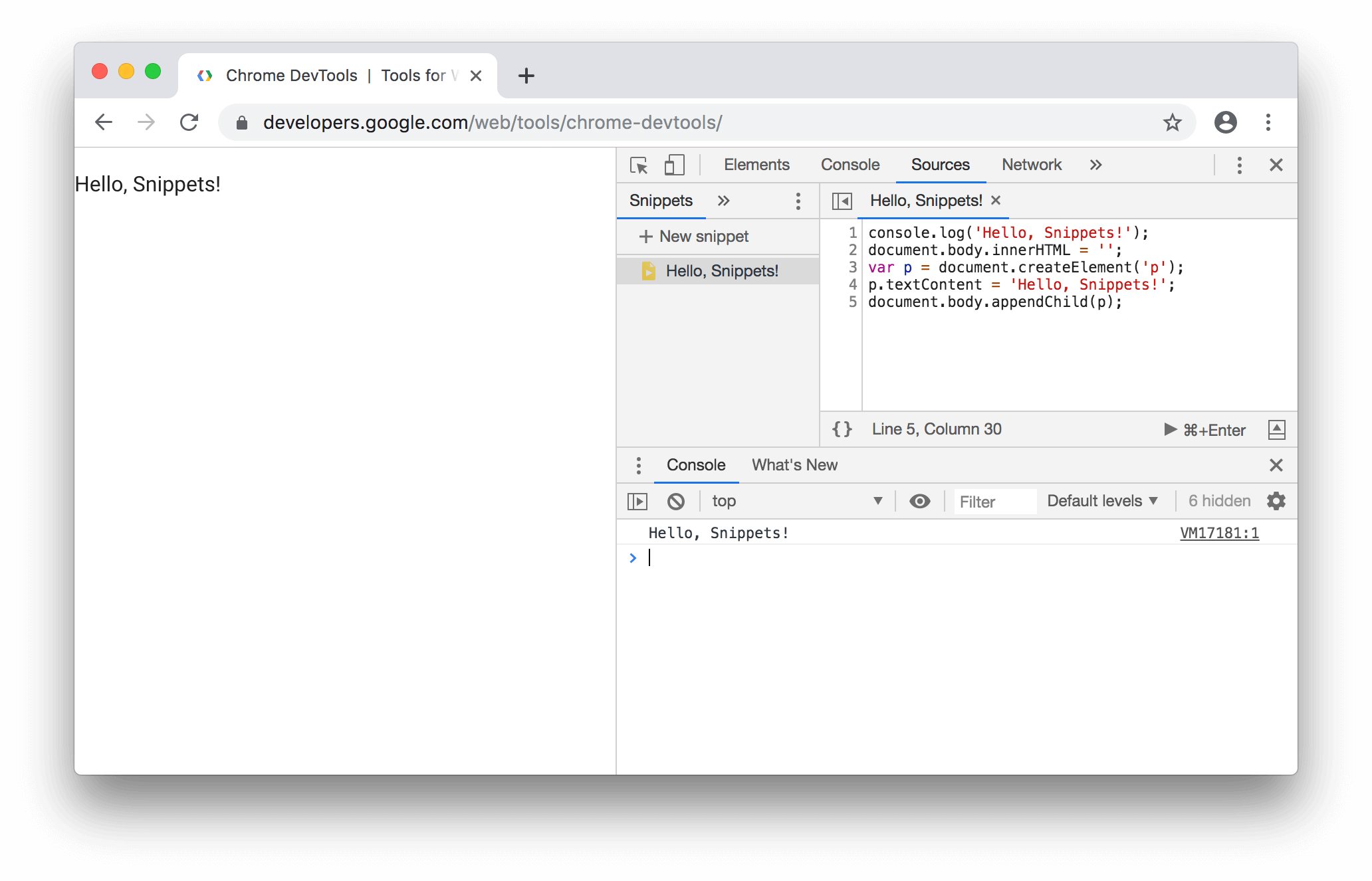
Task: Click the live expression eye icon
Action: click(919, 501)
